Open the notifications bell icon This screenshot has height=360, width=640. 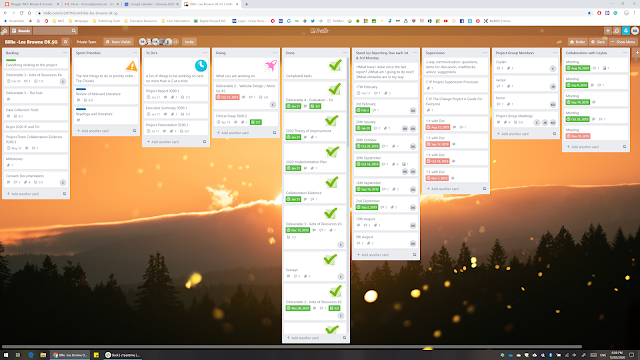tap(626, 31)
